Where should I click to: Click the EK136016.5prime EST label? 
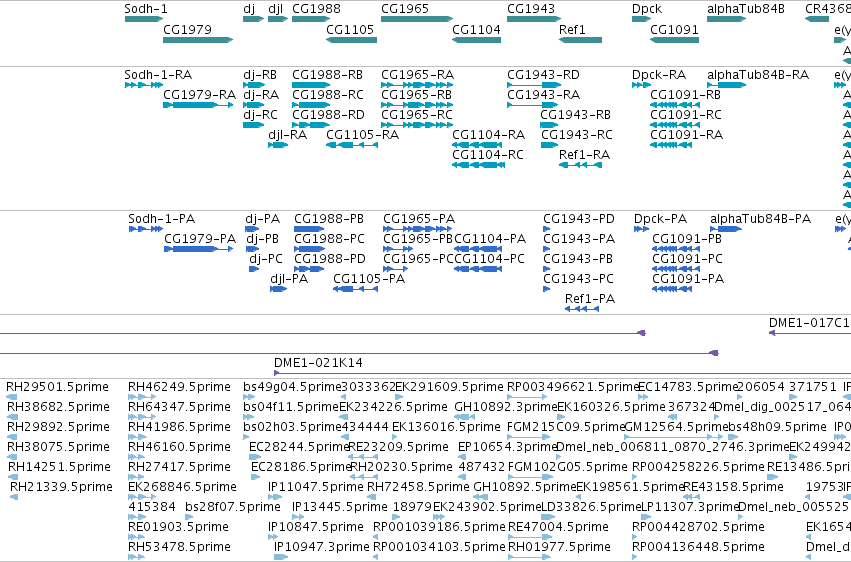pyautogui.click(x=446, y=427)
